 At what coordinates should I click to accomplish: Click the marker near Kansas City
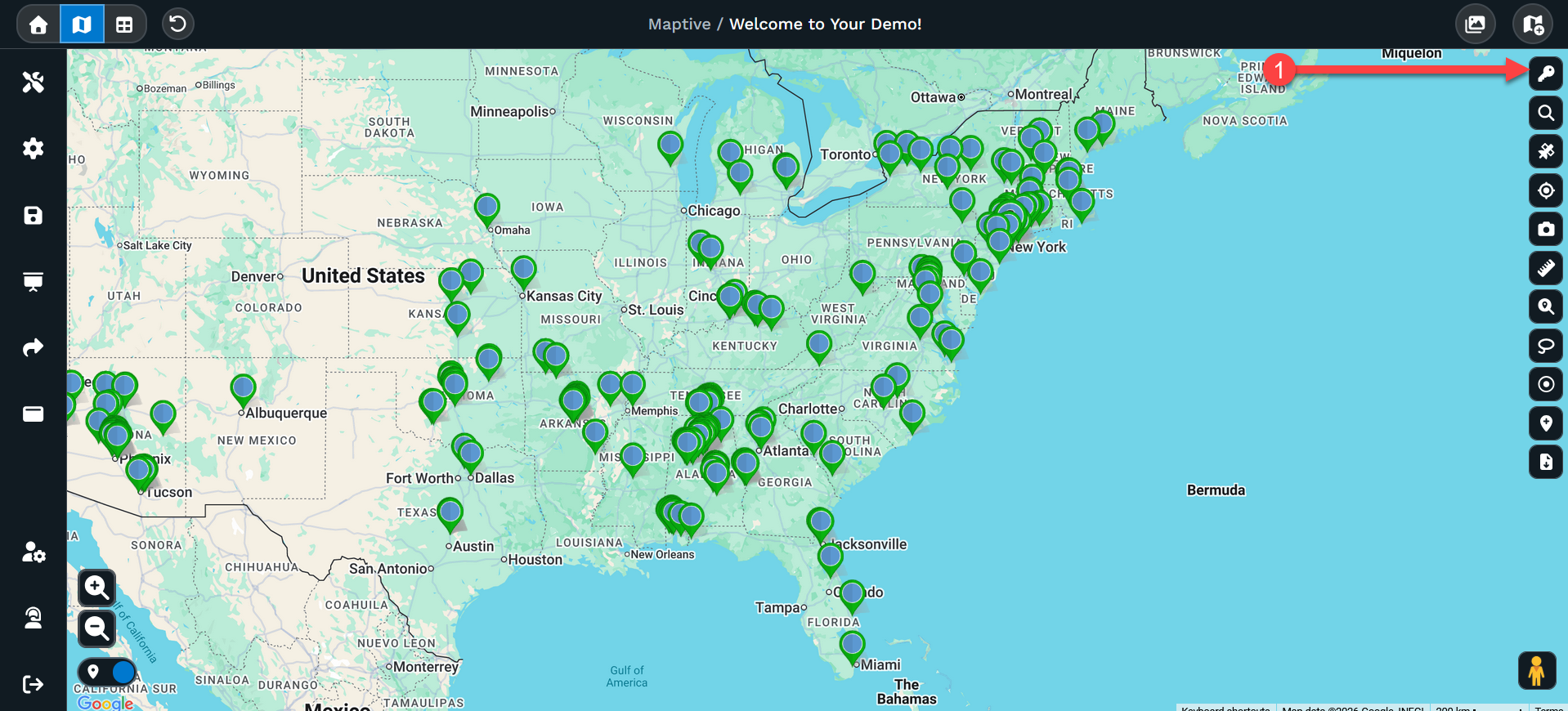point(523,272)
